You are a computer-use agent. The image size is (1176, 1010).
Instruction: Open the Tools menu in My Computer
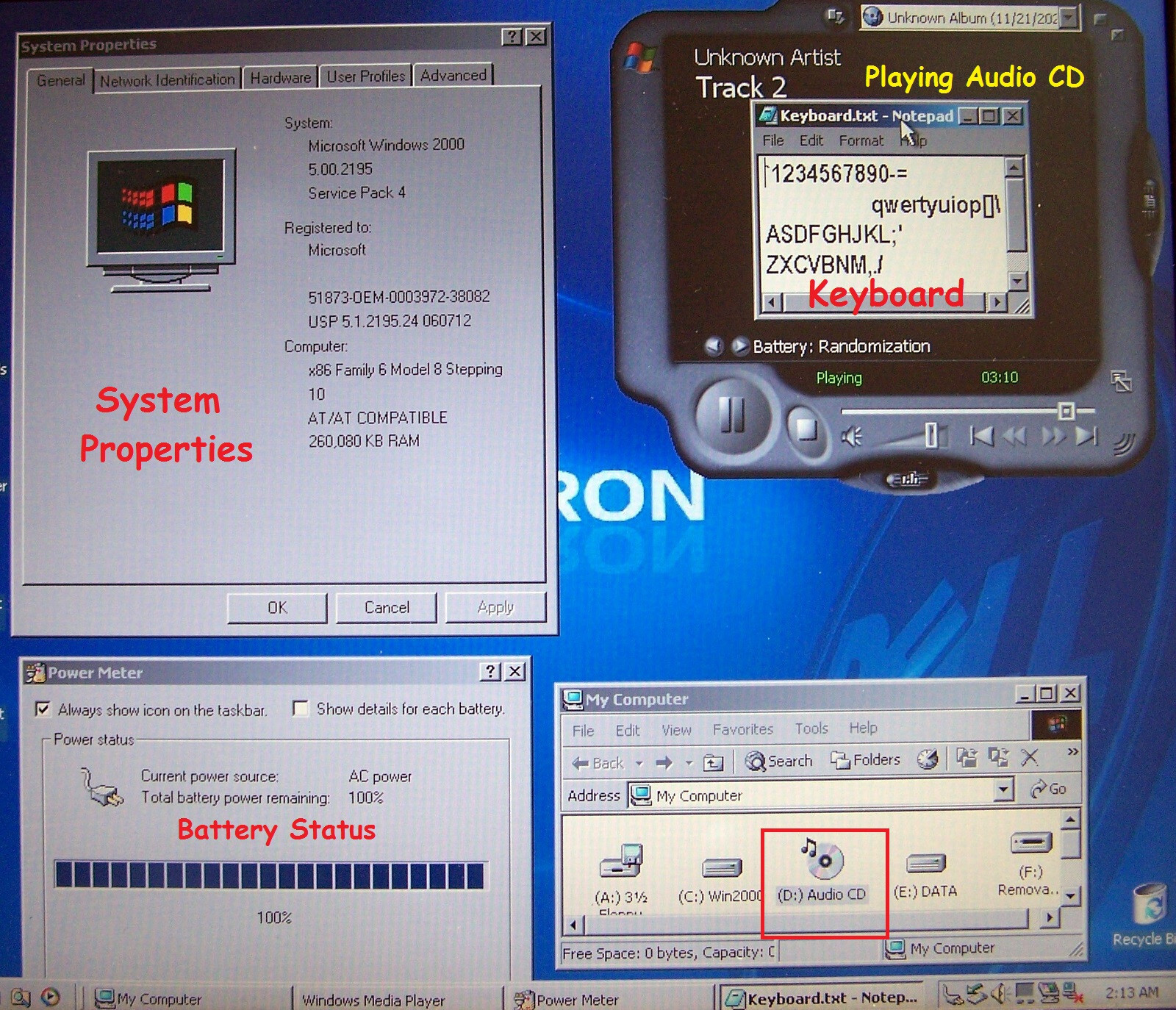811,728
